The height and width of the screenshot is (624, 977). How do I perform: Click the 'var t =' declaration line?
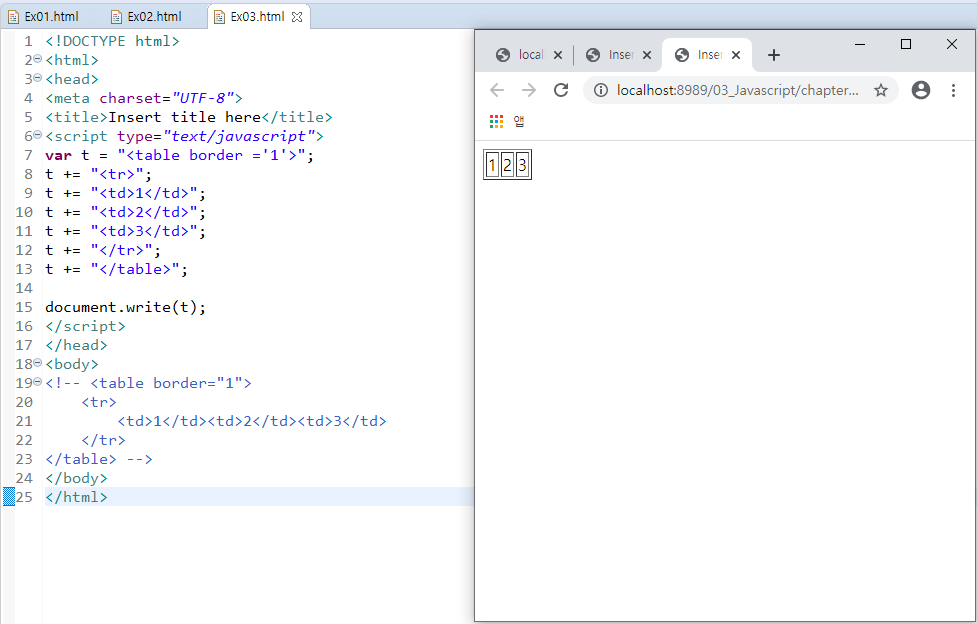[179, 155]
